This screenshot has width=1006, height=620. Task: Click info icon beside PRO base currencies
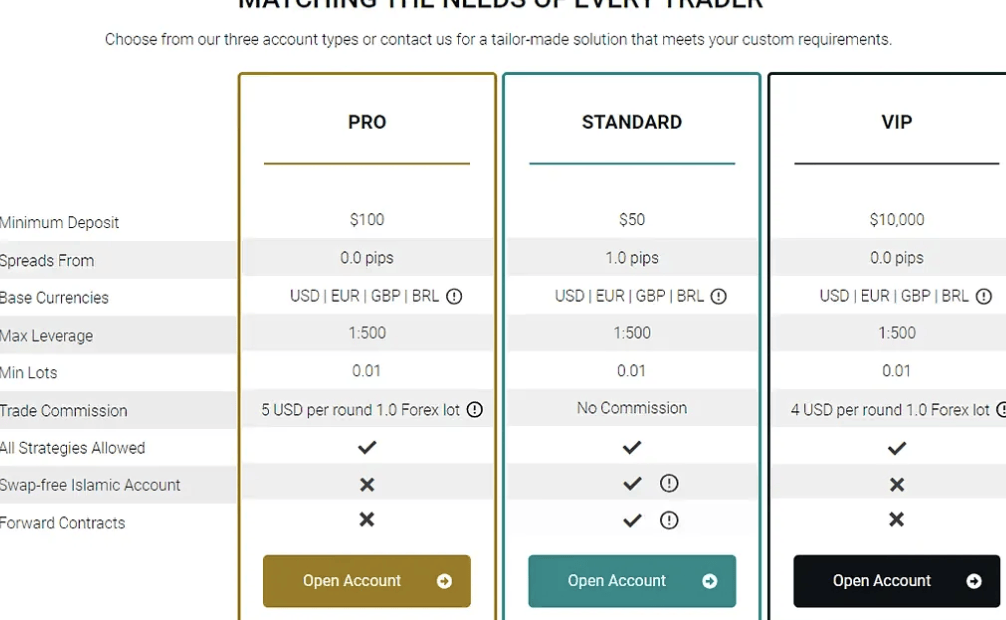[454, 297]
